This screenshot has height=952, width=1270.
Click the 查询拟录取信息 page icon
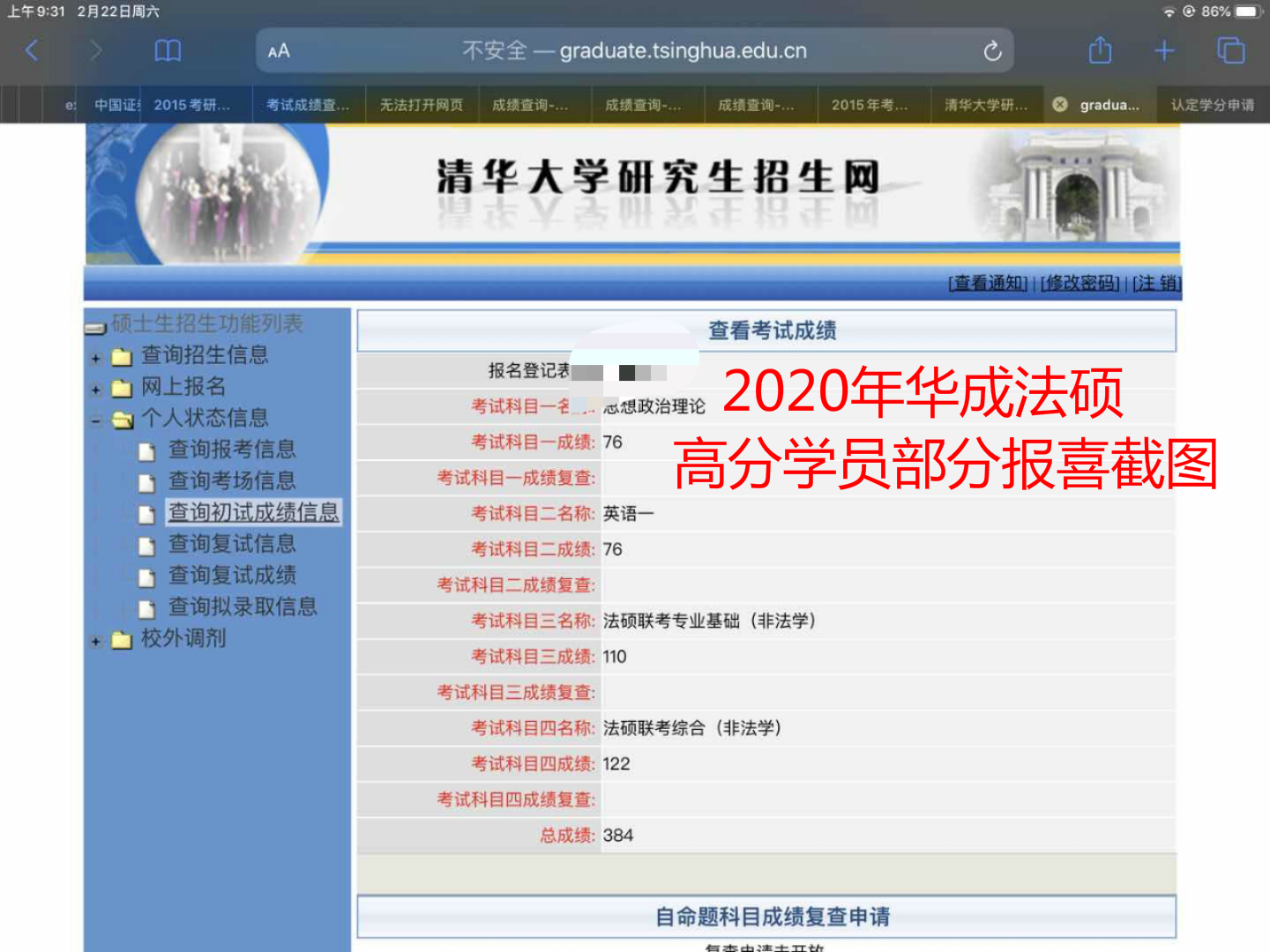tap(147, 608)
